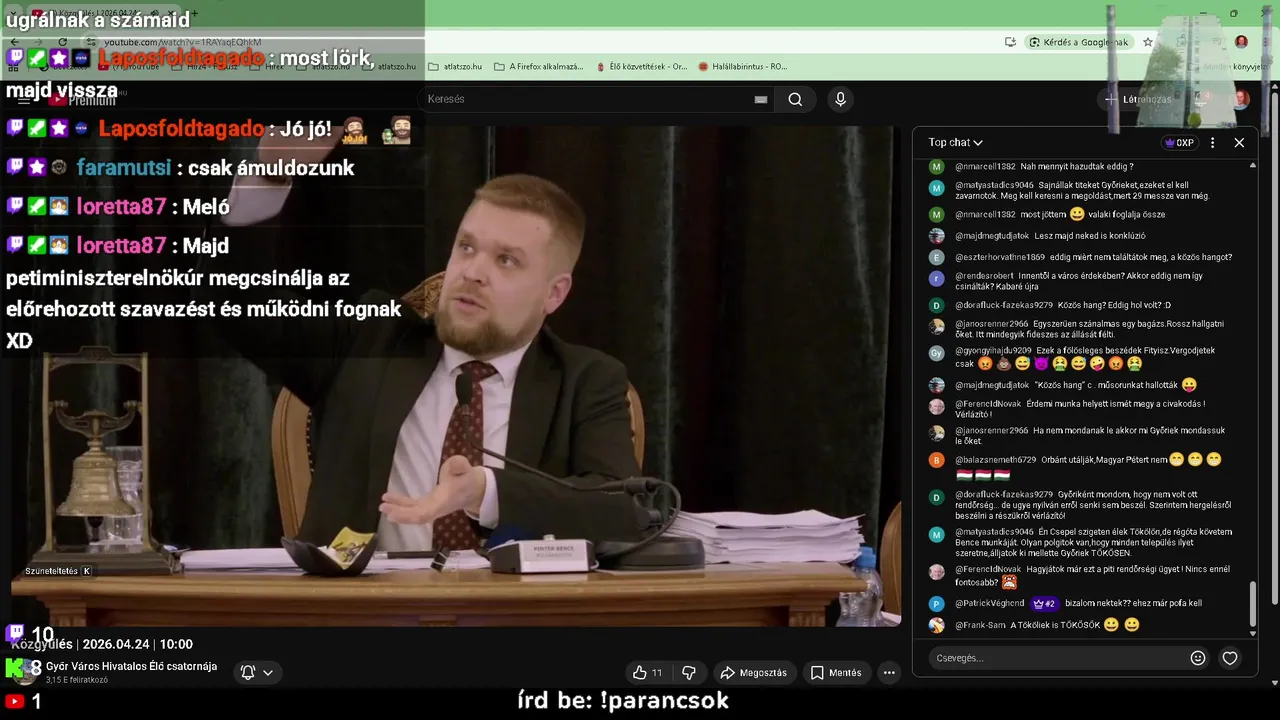Open Élő közvetítések bookmark
The width and height of the screenshot is (1280, 720).
click(640, 67)
